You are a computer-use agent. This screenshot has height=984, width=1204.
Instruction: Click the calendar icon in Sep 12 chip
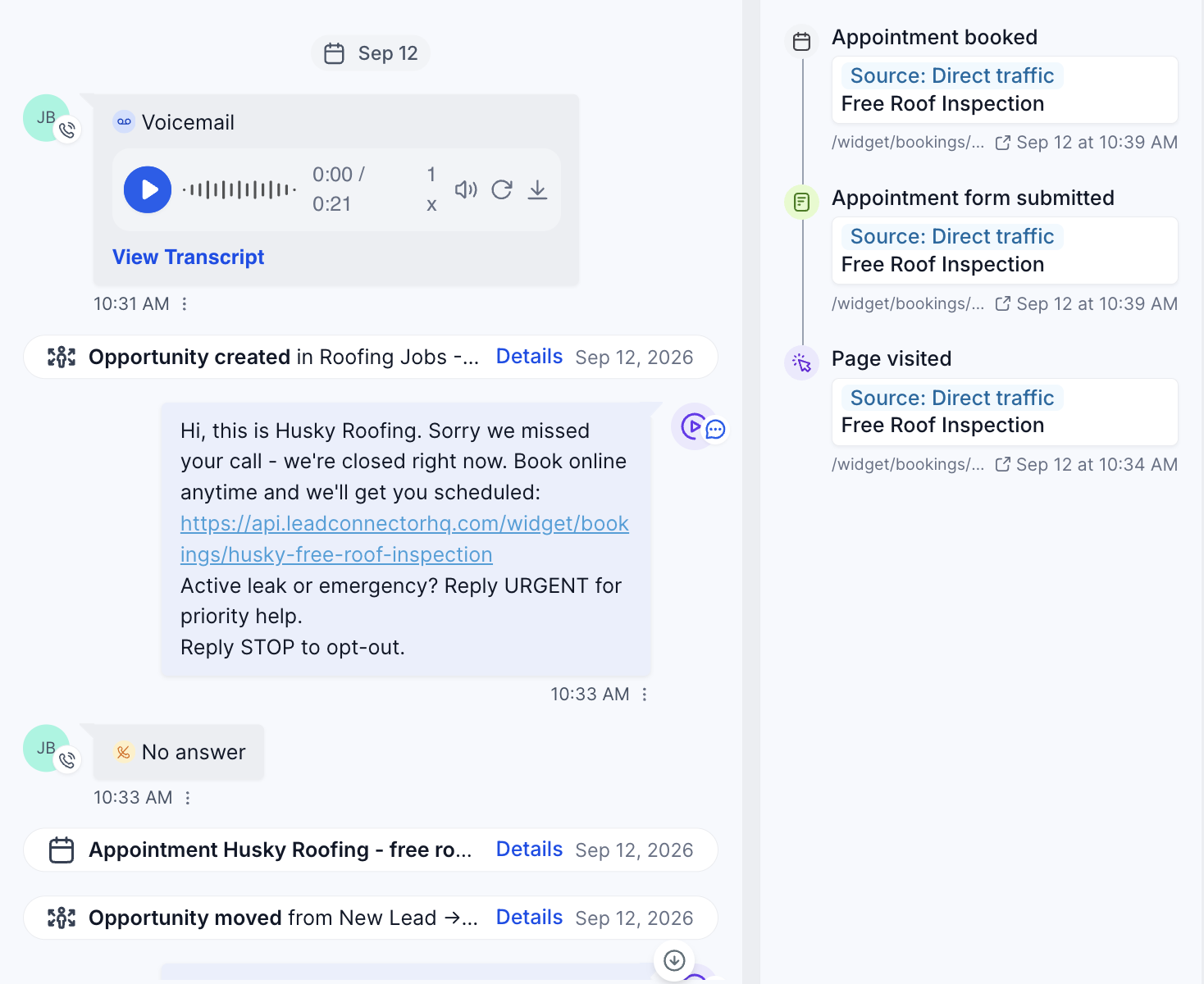click(x=334, y=53)
